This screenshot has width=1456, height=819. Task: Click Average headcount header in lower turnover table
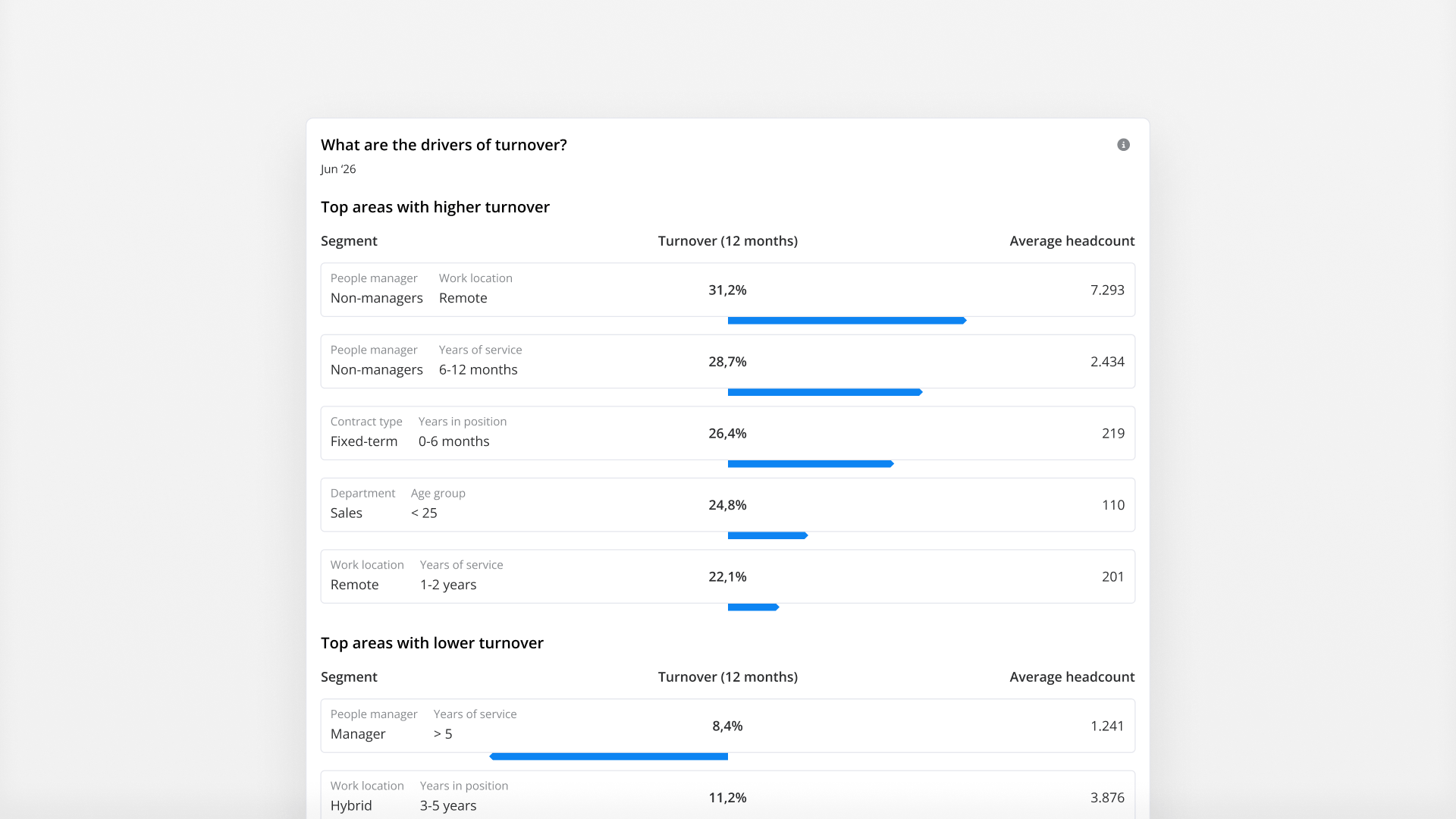click(x=1072, y=677)
